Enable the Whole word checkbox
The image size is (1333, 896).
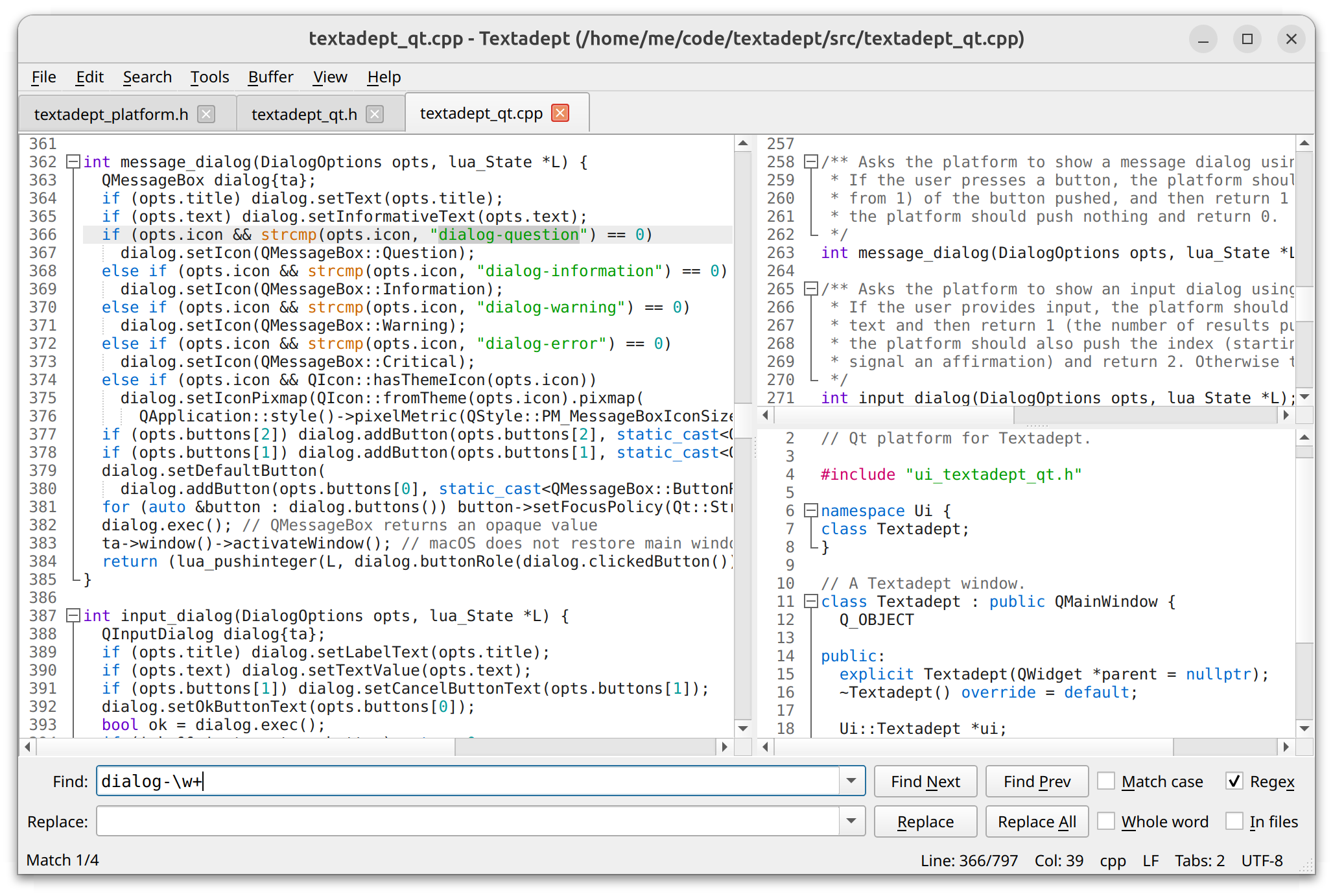click(x=1106, y=821)
